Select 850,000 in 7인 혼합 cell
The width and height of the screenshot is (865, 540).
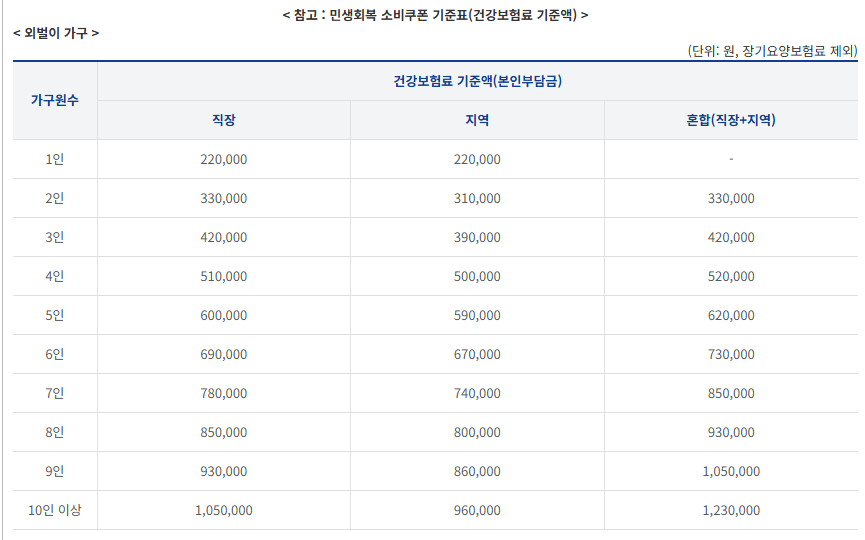click(731, 394)
